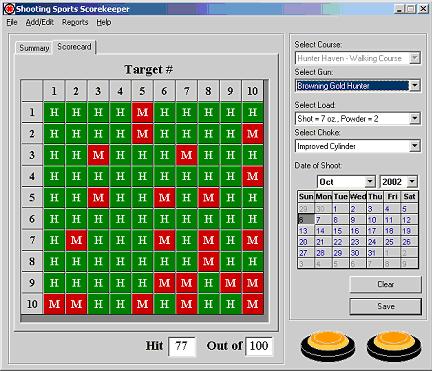This screenshot has width=432, height=371.
Task: Click the Clear button
Action: pyautogui.click(x=385, y=284)
